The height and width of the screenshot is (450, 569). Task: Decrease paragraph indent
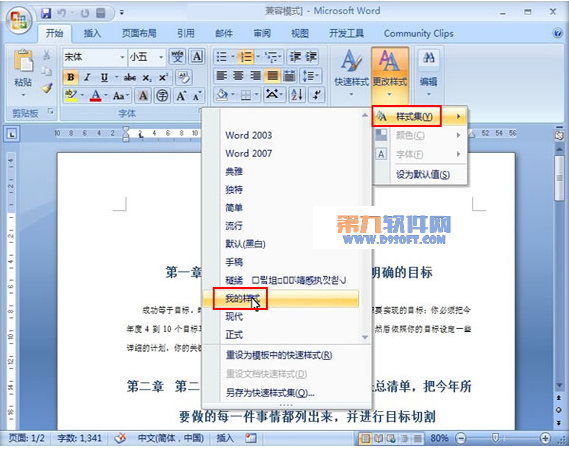pyautogui.click(x=295, y=57)
